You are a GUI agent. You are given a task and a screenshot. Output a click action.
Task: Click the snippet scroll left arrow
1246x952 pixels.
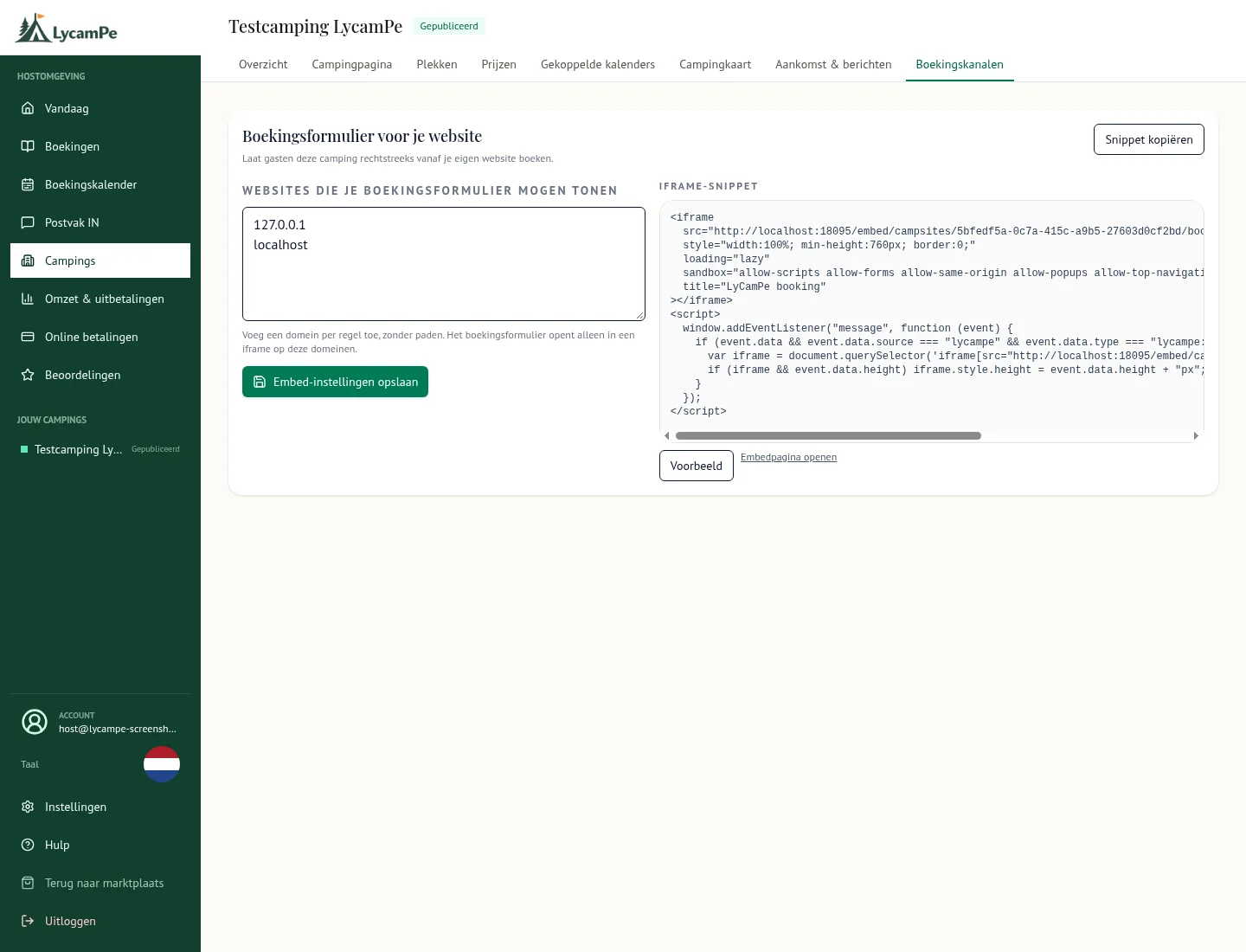[666, 436]
